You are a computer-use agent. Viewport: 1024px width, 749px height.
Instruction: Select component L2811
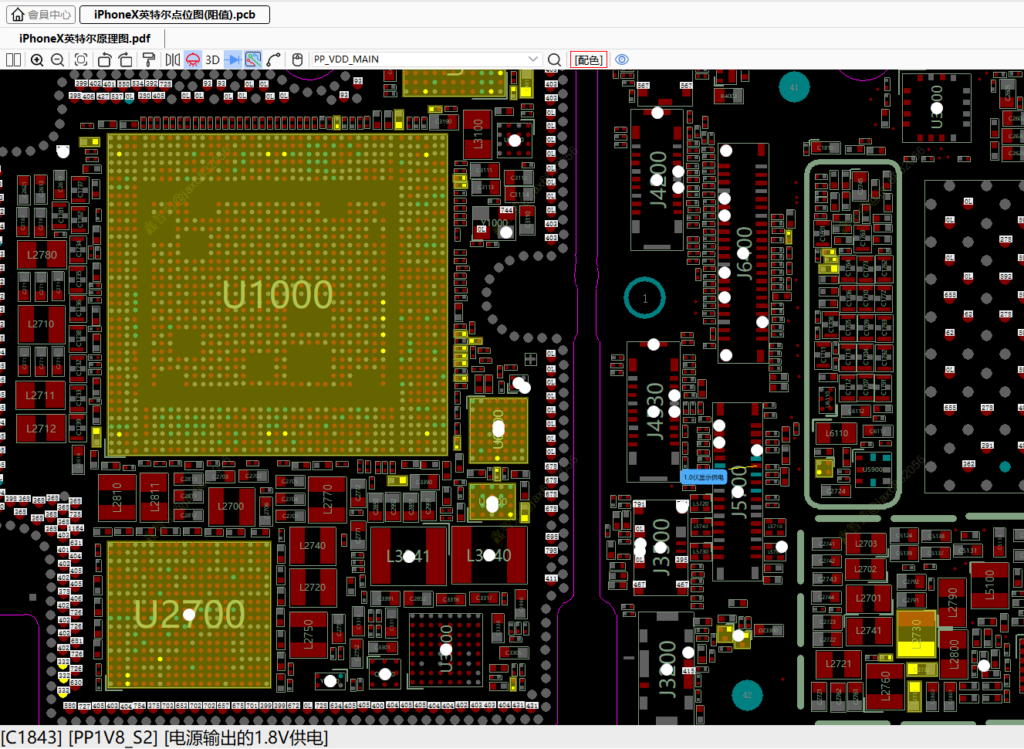point(153,498)
